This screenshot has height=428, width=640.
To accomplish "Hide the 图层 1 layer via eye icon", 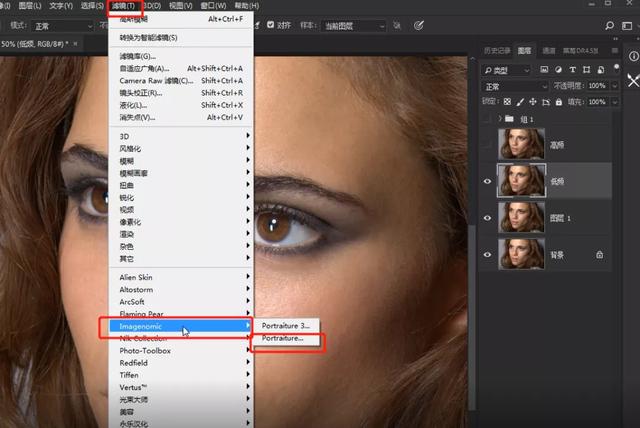I will tap(487, 218).
